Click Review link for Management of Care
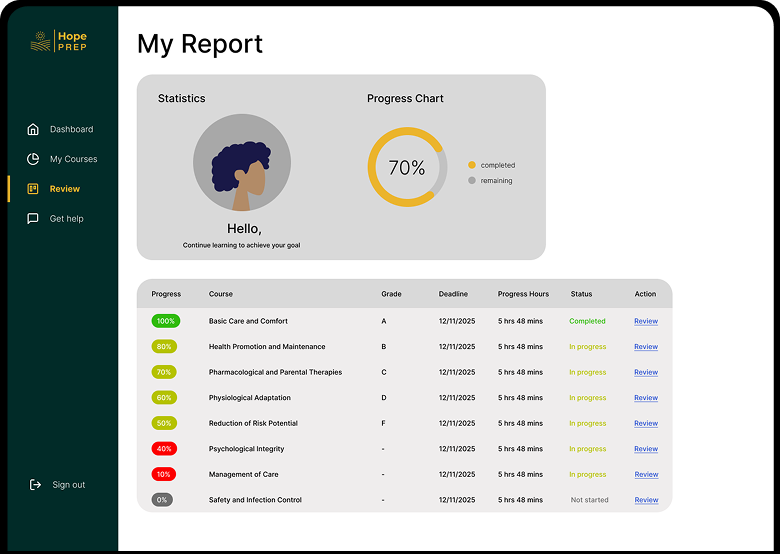This screenshot has width=780, height=554. click(x=646, y=475)
